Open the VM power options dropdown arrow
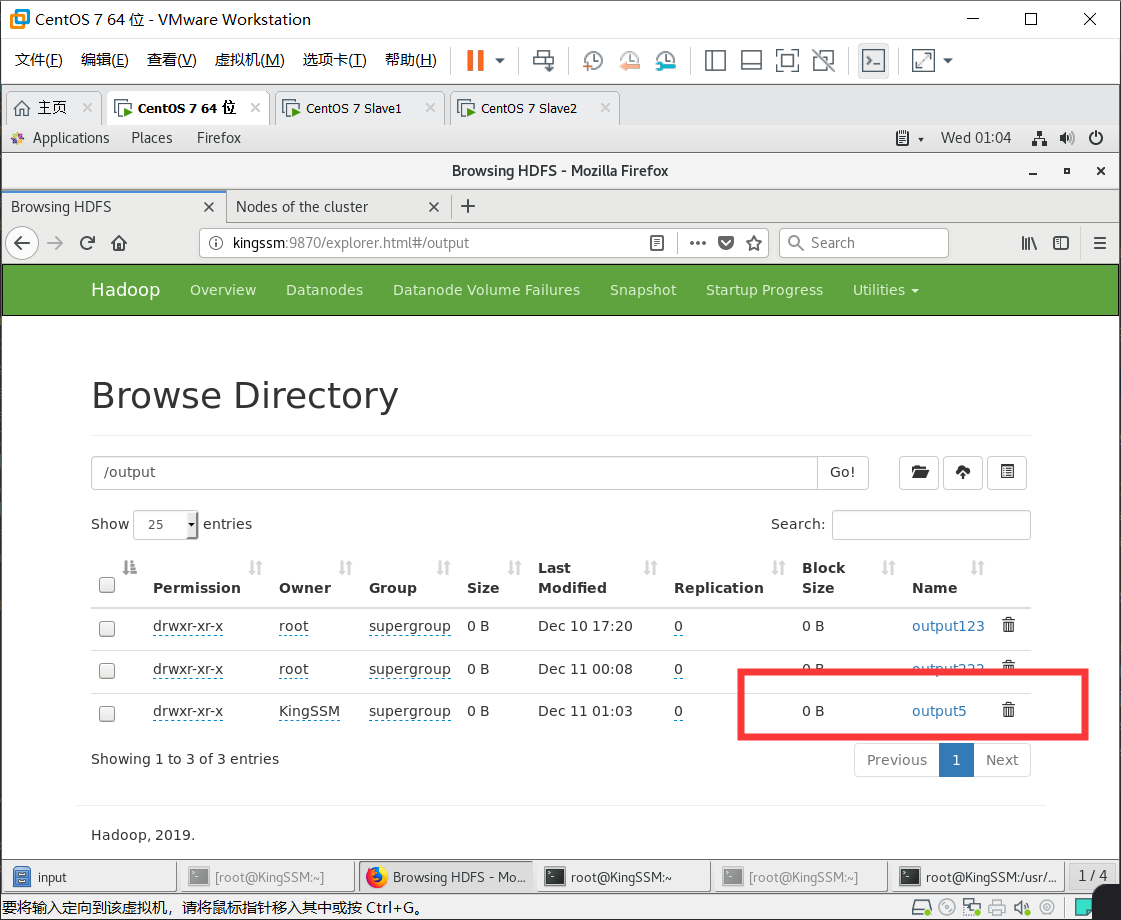Viewport: 1121px width, 920px height. tap(500, 61)
